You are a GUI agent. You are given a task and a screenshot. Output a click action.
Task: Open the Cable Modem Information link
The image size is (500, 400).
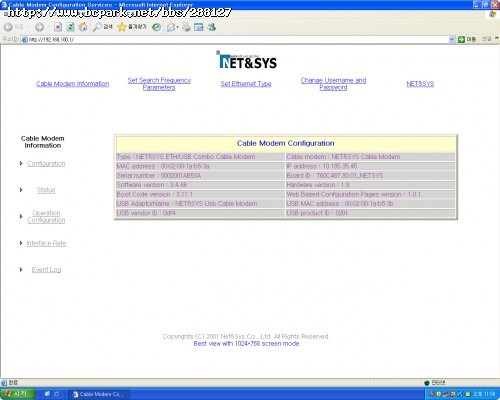(x=73, y=84)
